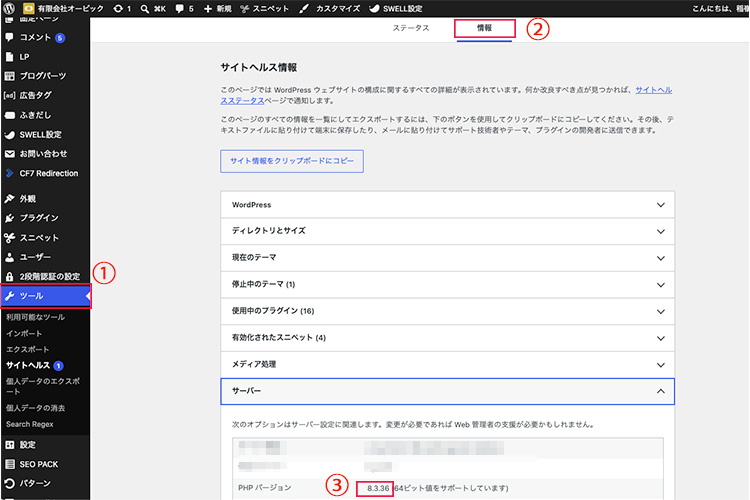Expand the 使用中のプラグイン (16) section chevron
Viewport: 750px width, 500px height.
[661, 311]
